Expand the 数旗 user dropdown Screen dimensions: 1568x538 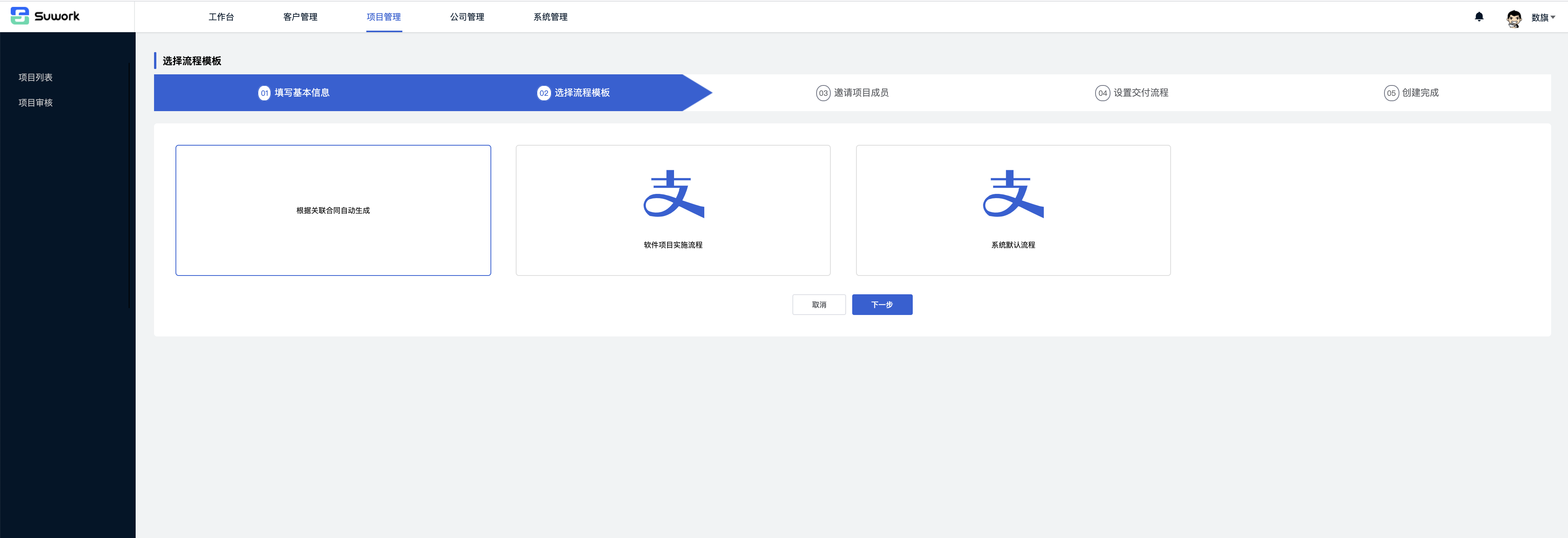[1543, 18]
